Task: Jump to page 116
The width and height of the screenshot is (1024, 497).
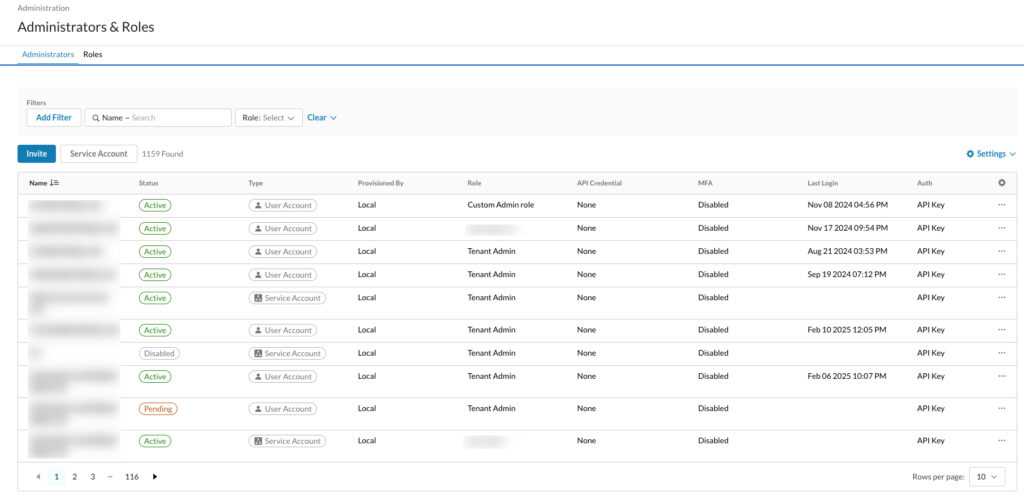Action: pos(132,477)
